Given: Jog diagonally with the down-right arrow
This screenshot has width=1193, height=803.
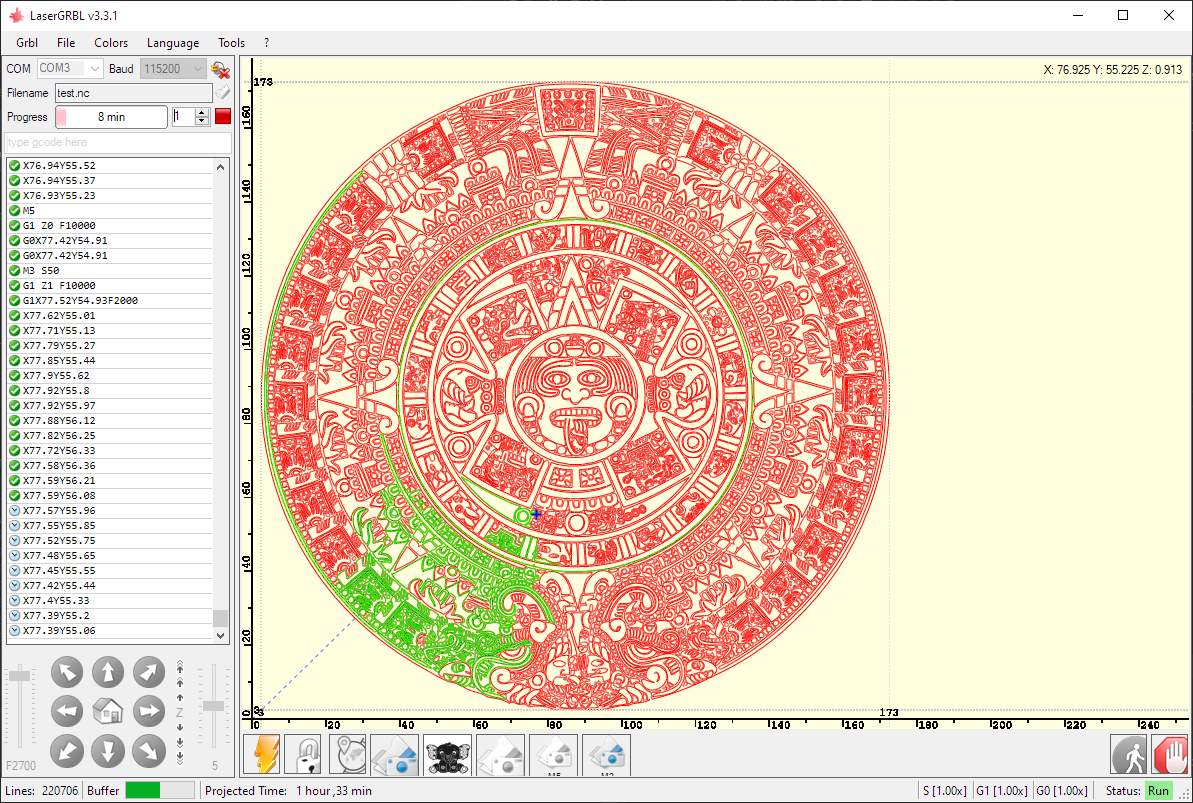Looking at the screenshot, I should 149,750.
